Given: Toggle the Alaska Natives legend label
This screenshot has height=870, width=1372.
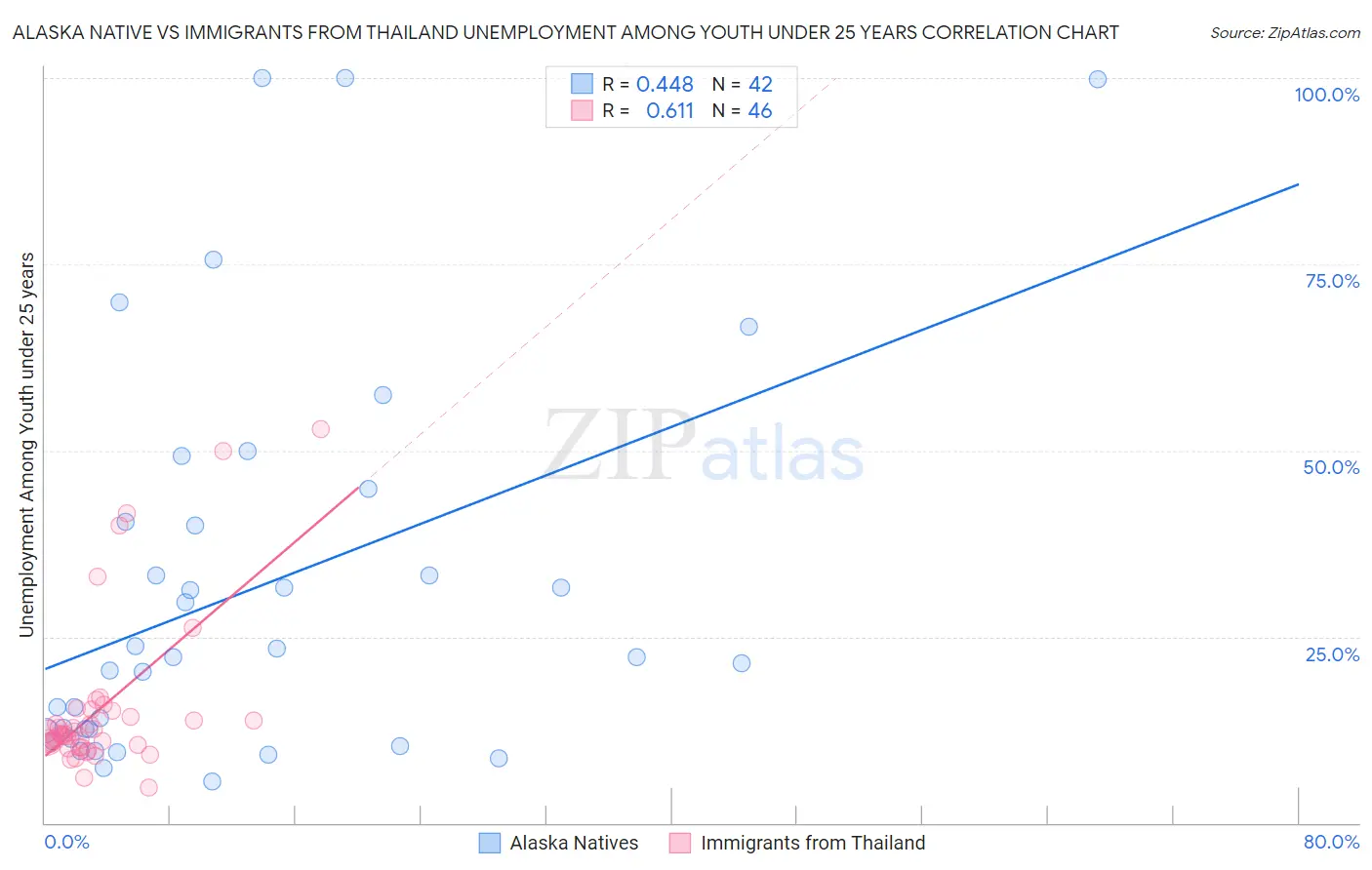Looking at the screenshot, I should pyautogui.click(x=574, y=843).
